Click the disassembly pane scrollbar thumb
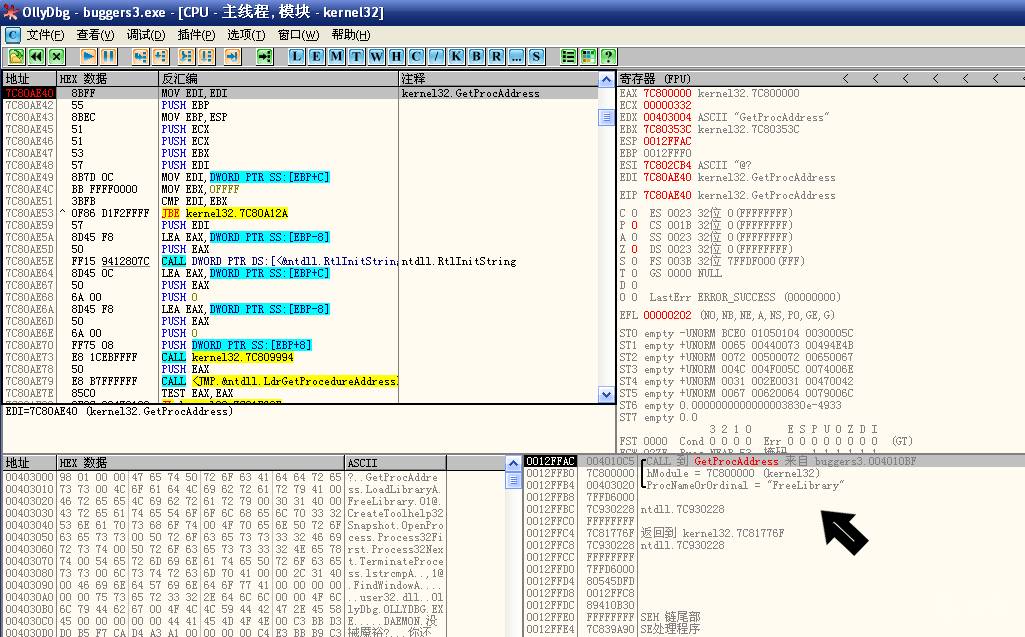1025x637 pixels. pyautogui.click(x=606, y=117)
